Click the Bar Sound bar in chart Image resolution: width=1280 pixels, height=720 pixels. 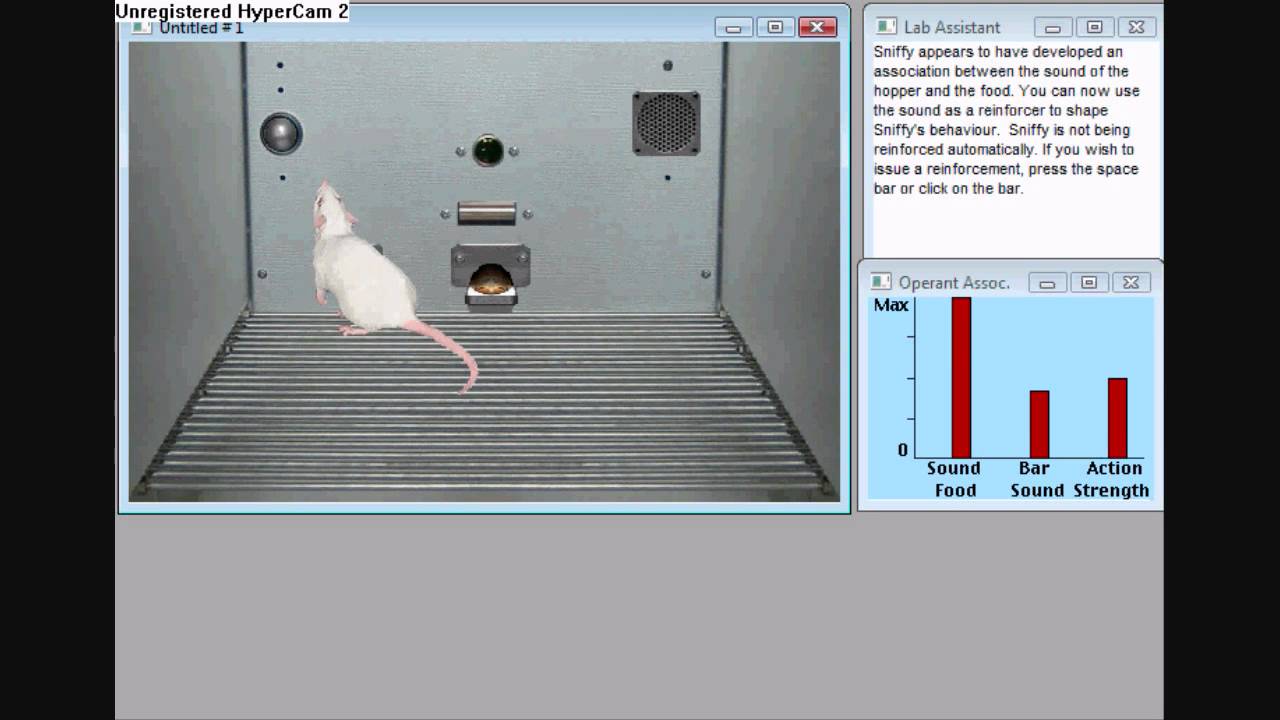1039,424
